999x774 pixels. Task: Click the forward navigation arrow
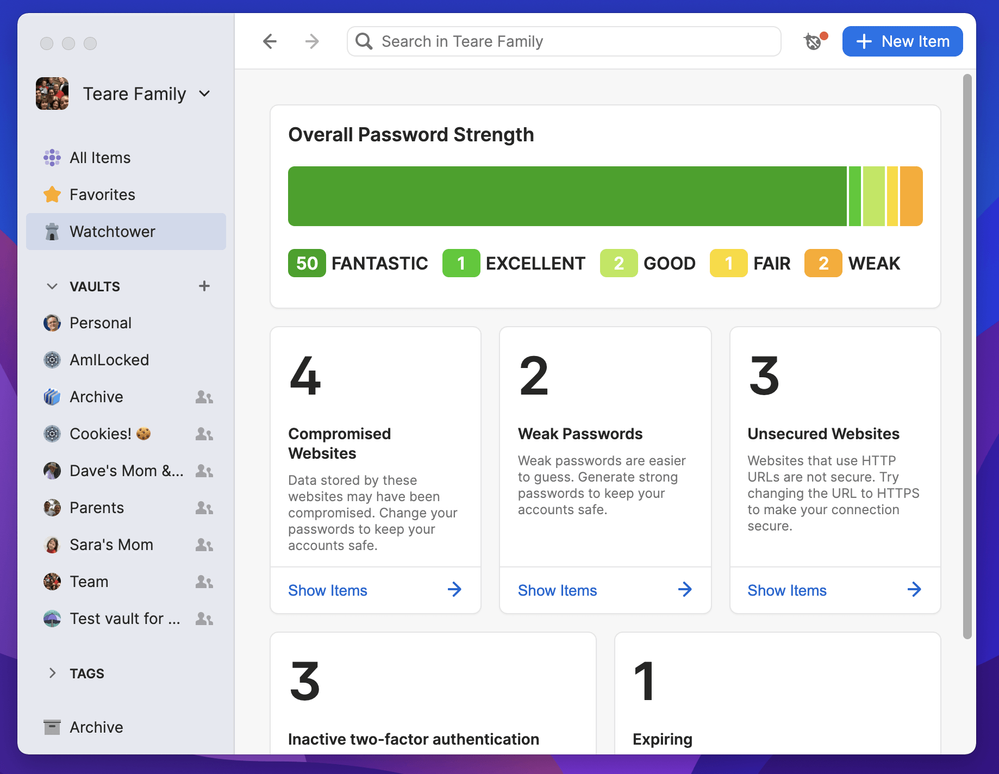pyautogui.click(x=312, y=41)
